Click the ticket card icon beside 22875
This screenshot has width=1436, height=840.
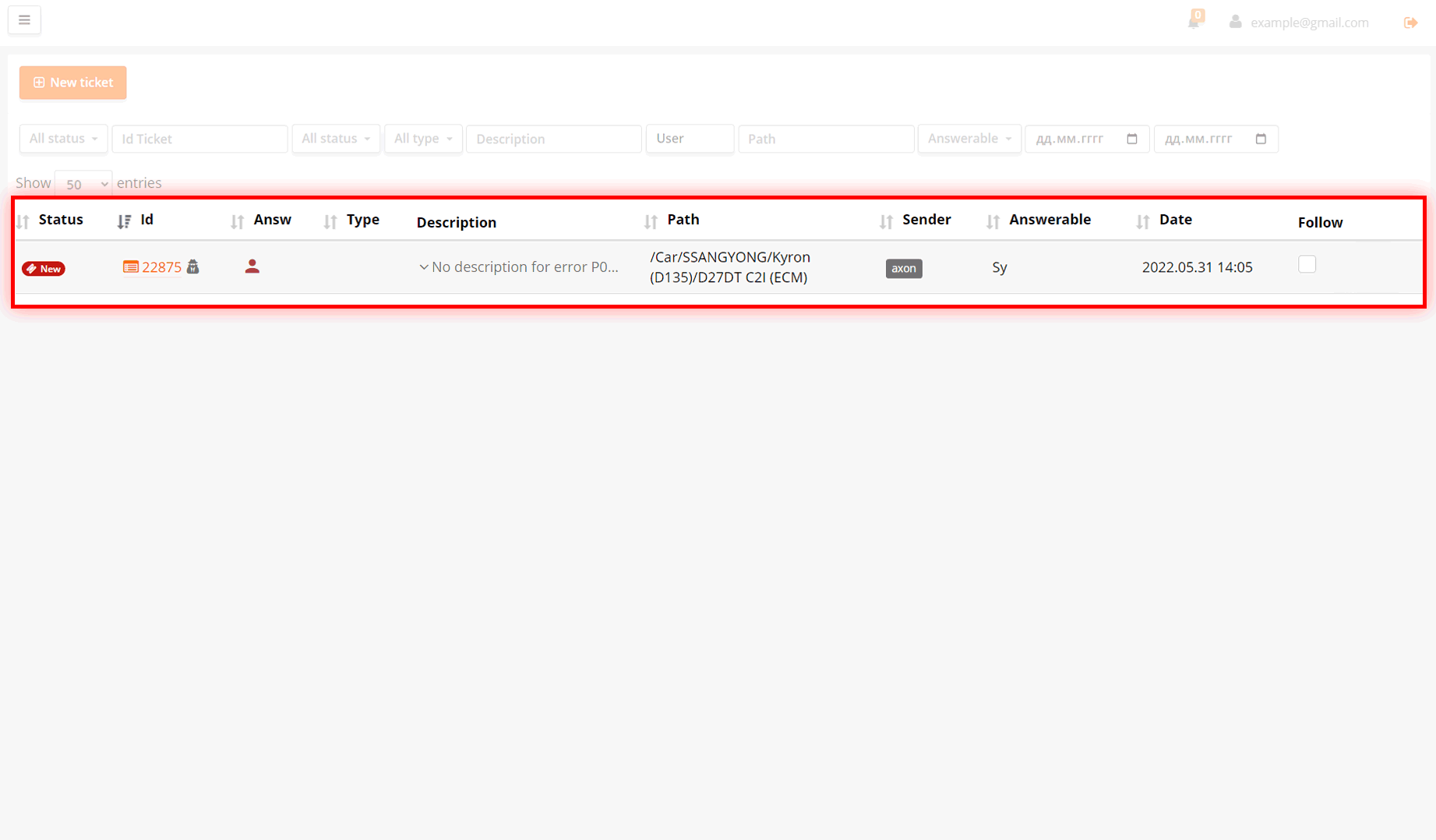[x=130, y=266]
